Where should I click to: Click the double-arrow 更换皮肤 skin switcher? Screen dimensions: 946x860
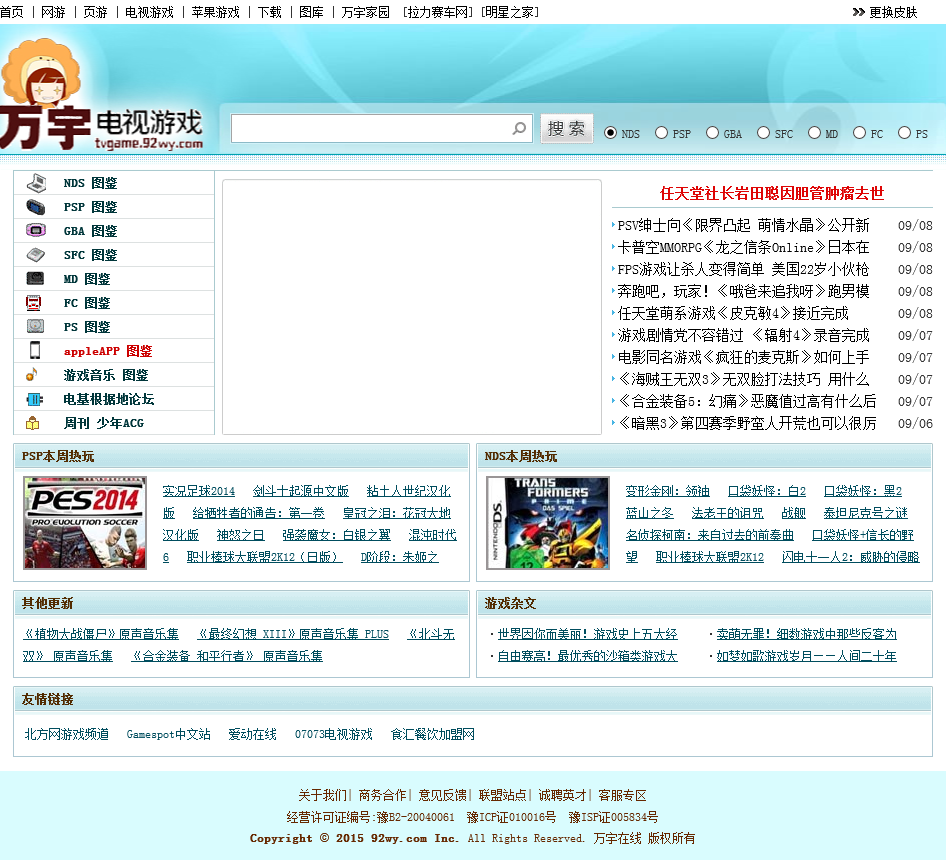click(884, 12)
